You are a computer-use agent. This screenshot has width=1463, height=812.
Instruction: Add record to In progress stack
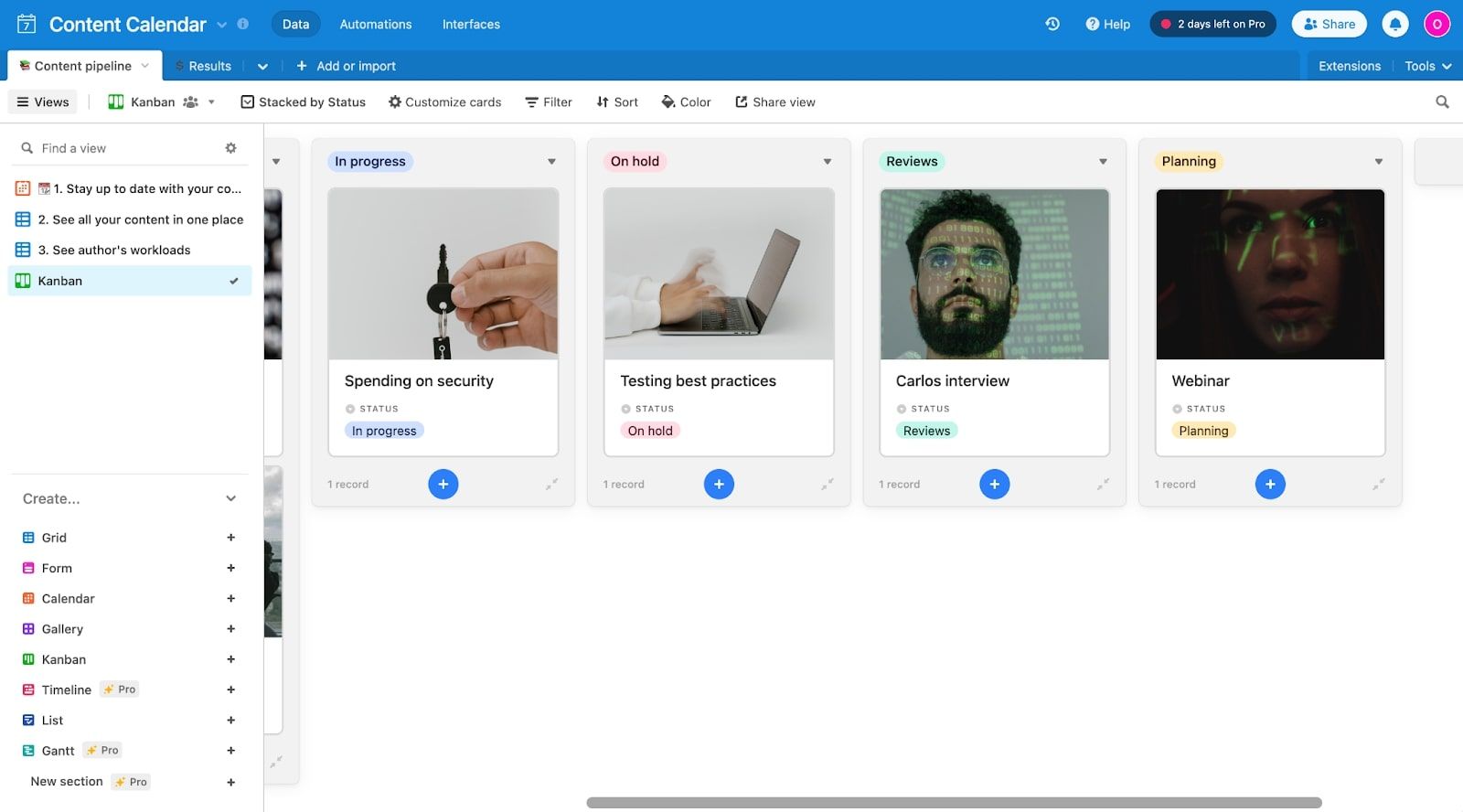tap(443, 484)
